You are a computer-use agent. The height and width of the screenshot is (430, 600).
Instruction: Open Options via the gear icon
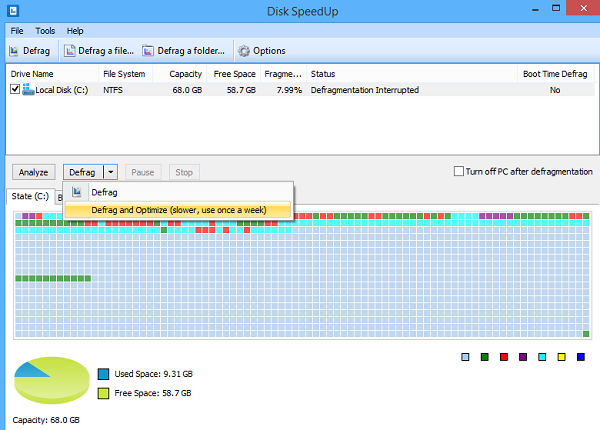tap(244, 51)
